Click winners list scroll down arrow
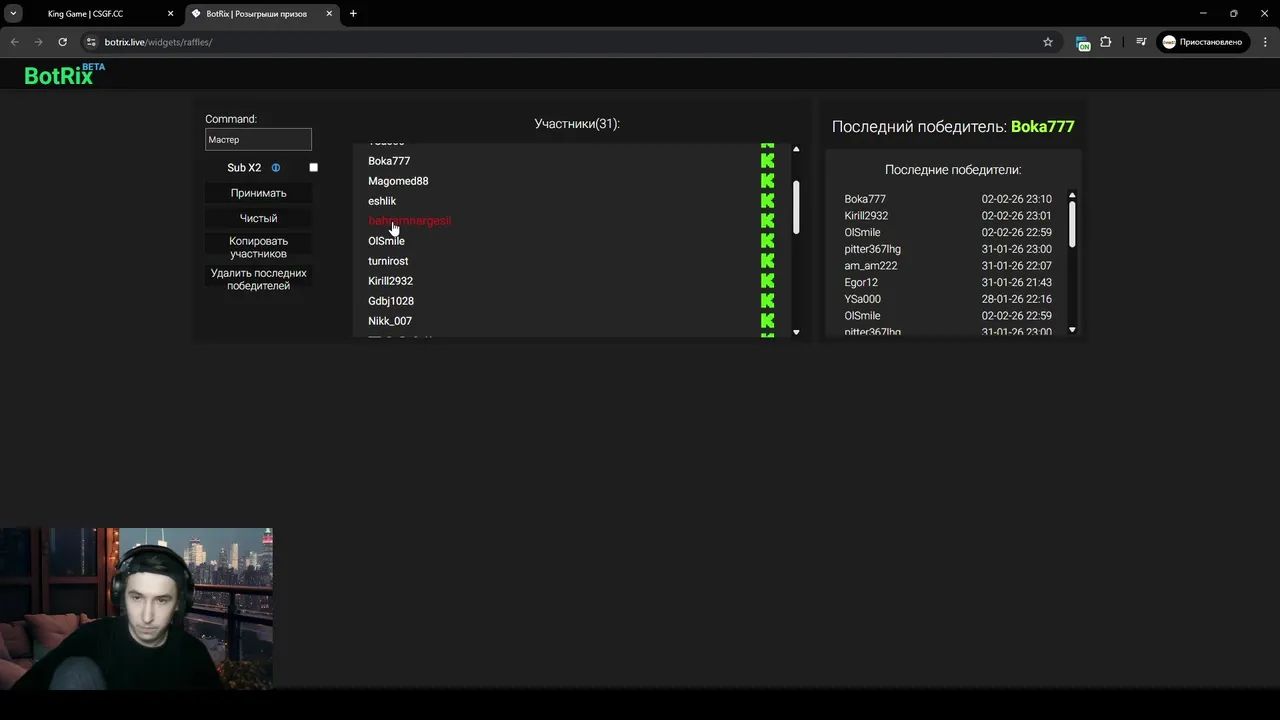Image resolution: width=1280 pixels, height=720 pixels. (x=1072, y=330)
